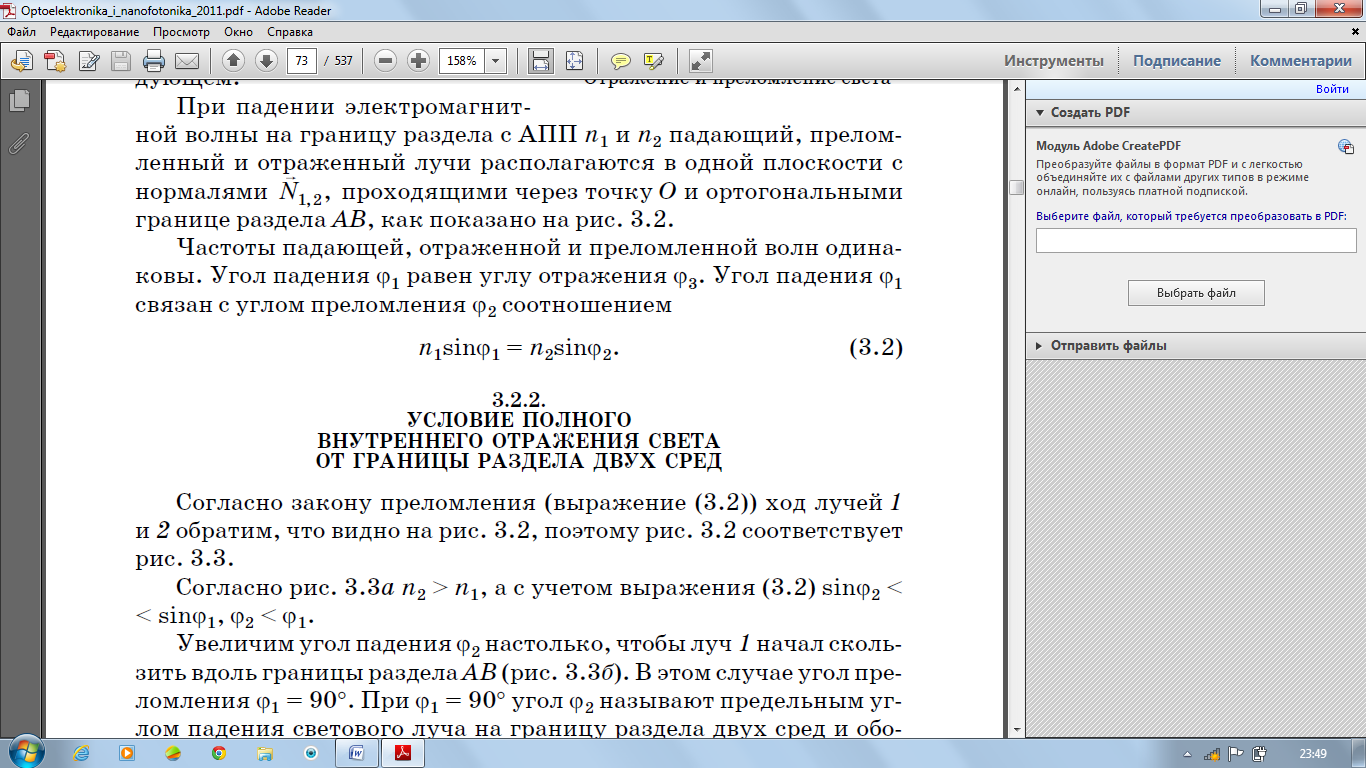Click the Create PDF toolbar icon
1366x768 pixels.
coord(54,61)
